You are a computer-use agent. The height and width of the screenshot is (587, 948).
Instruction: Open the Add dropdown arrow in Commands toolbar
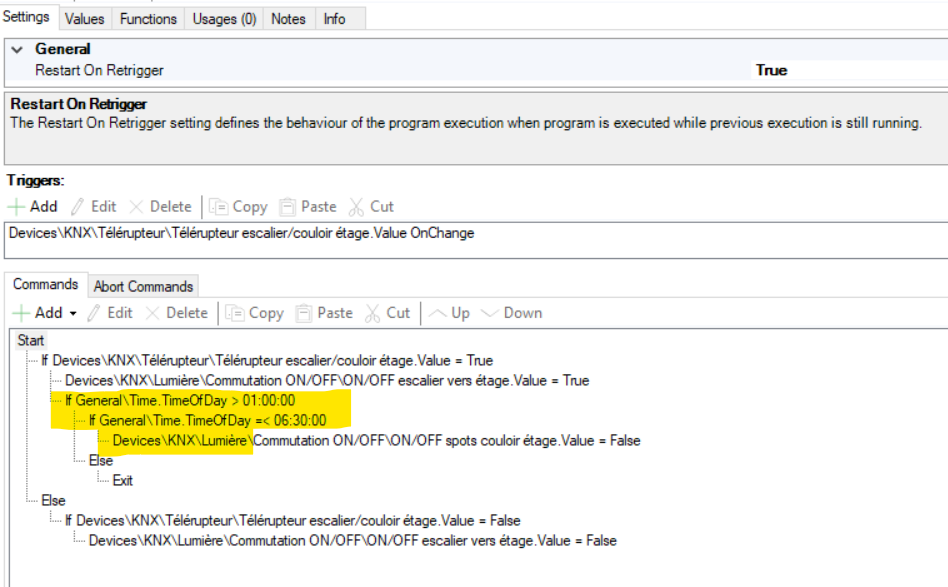click(73, 313)
